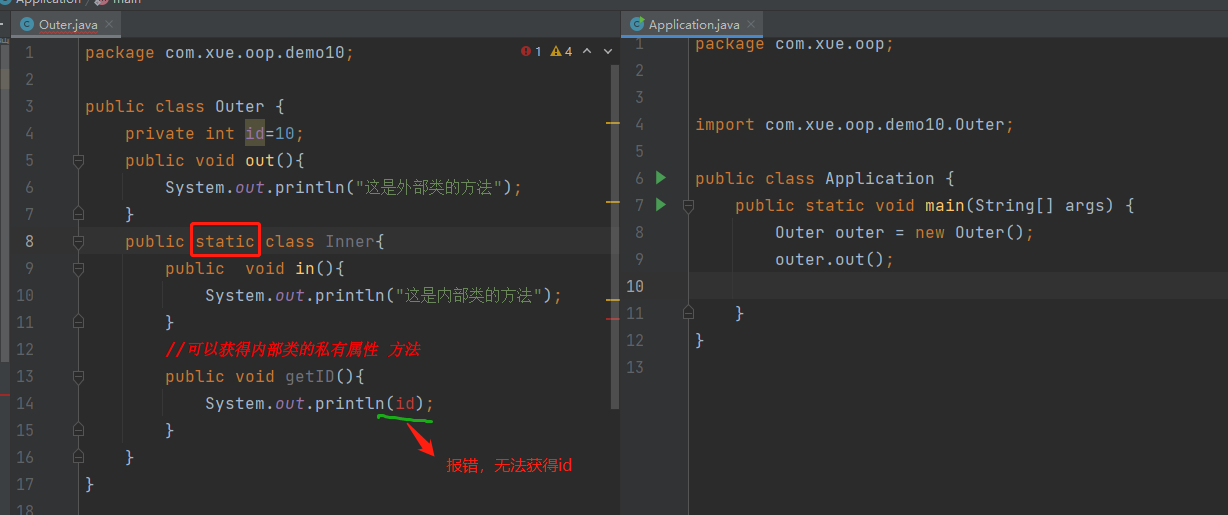The height and width of the screenshot is (515, 1228).
Task: Click 'out' method name on line 5
Action: (x=260, y=160)
